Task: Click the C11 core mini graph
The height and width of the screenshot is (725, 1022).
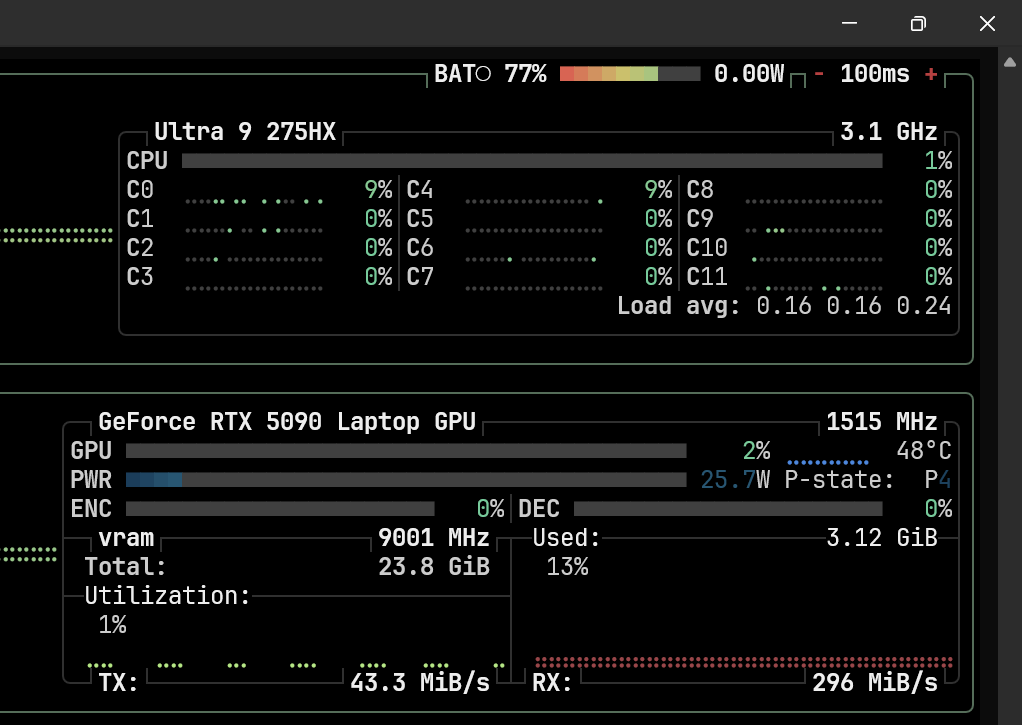Action: pos(814,288)
